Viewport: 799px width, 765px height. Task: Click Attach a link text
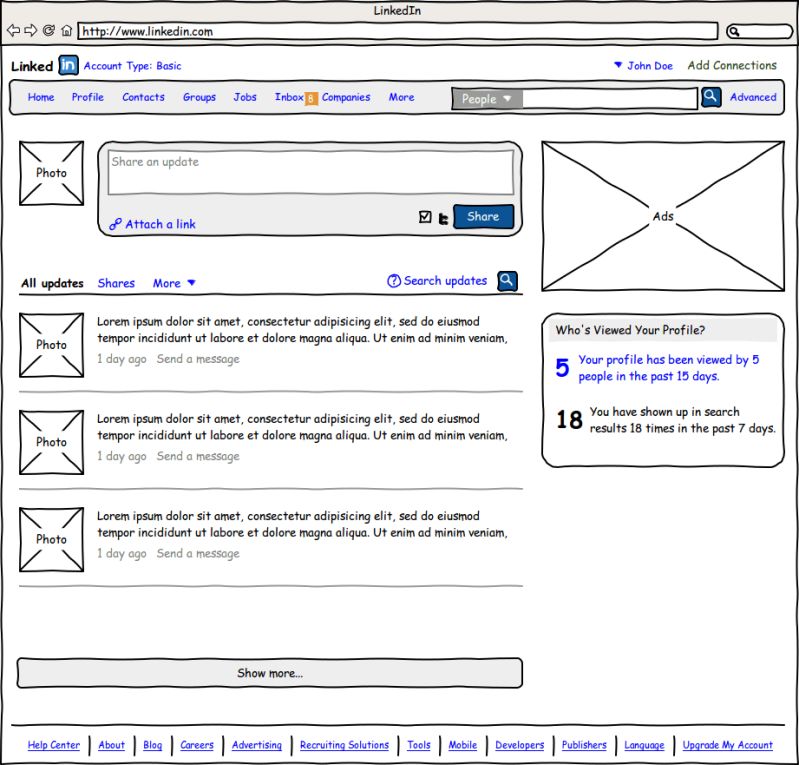tap(161, 224)
